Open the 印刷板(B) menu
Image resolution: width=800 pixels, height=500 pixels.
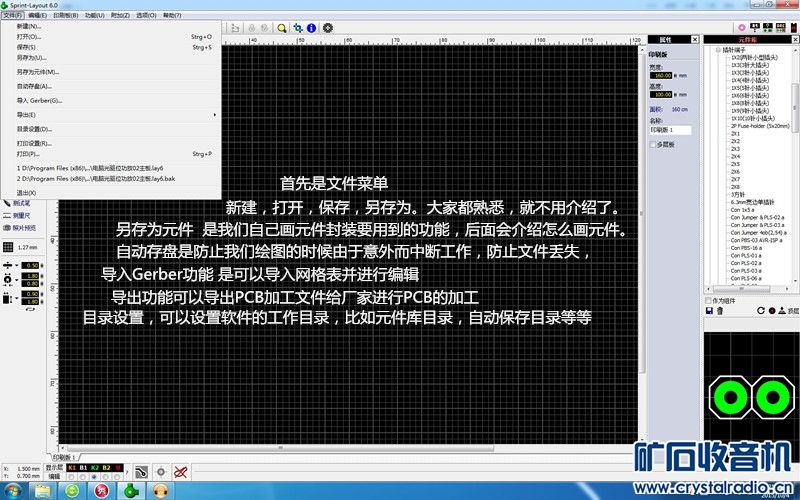tap(66, 15)
